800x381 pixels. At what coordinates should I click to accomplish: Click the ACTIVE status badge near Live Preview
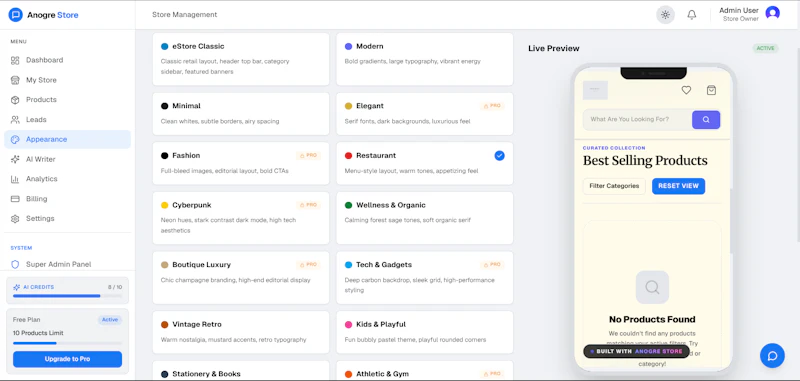point(765,48)
